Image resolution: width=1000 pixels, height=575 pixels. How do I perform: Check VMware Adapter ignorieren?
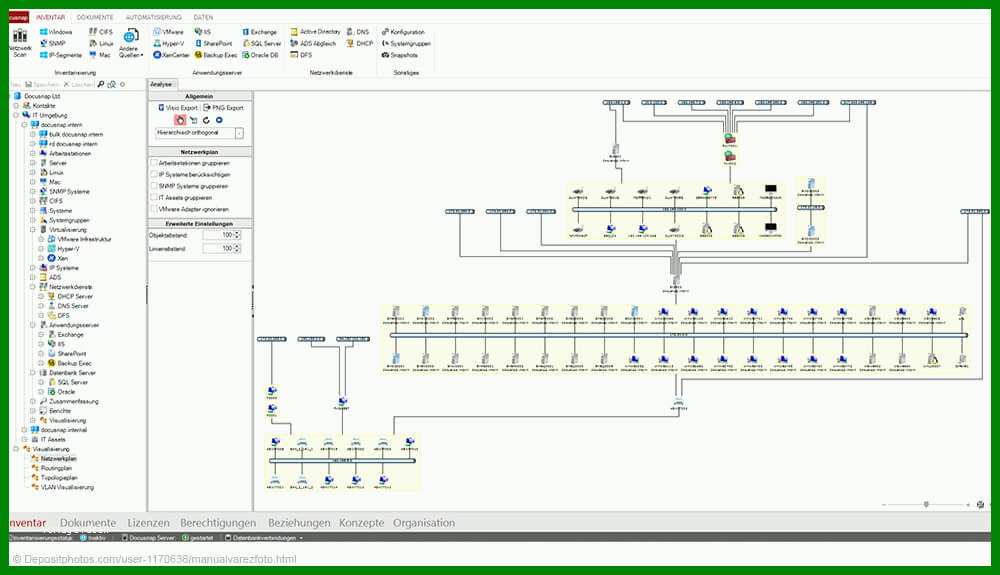click(x=154, y=208)
